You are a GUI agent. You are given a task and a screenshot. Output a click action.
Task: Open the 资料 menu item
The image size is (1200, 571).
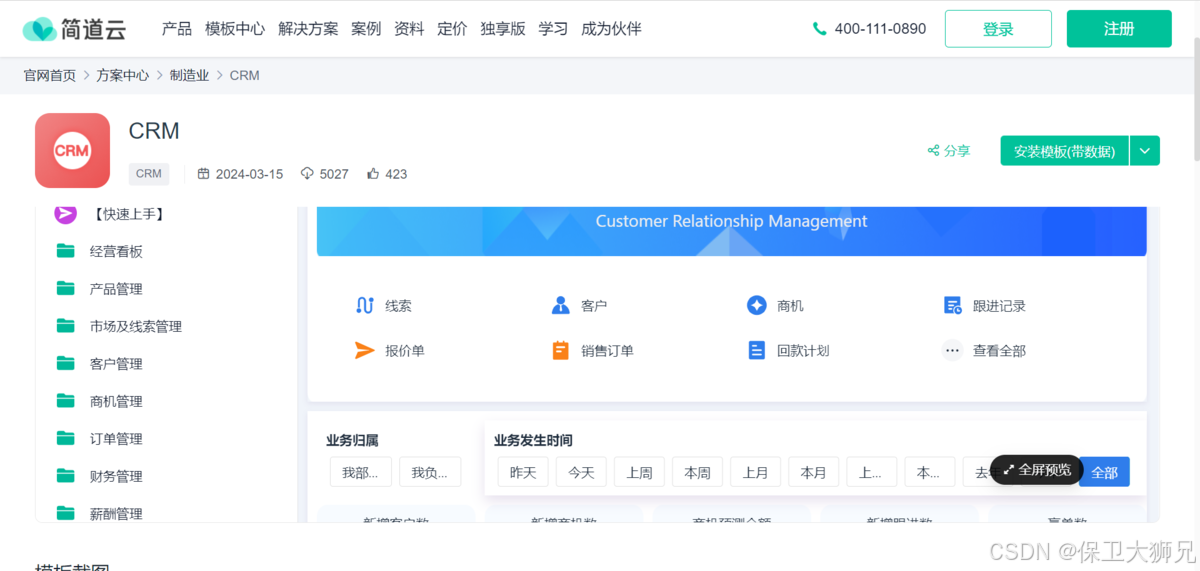pyautogui.click(x=409, y=29)
